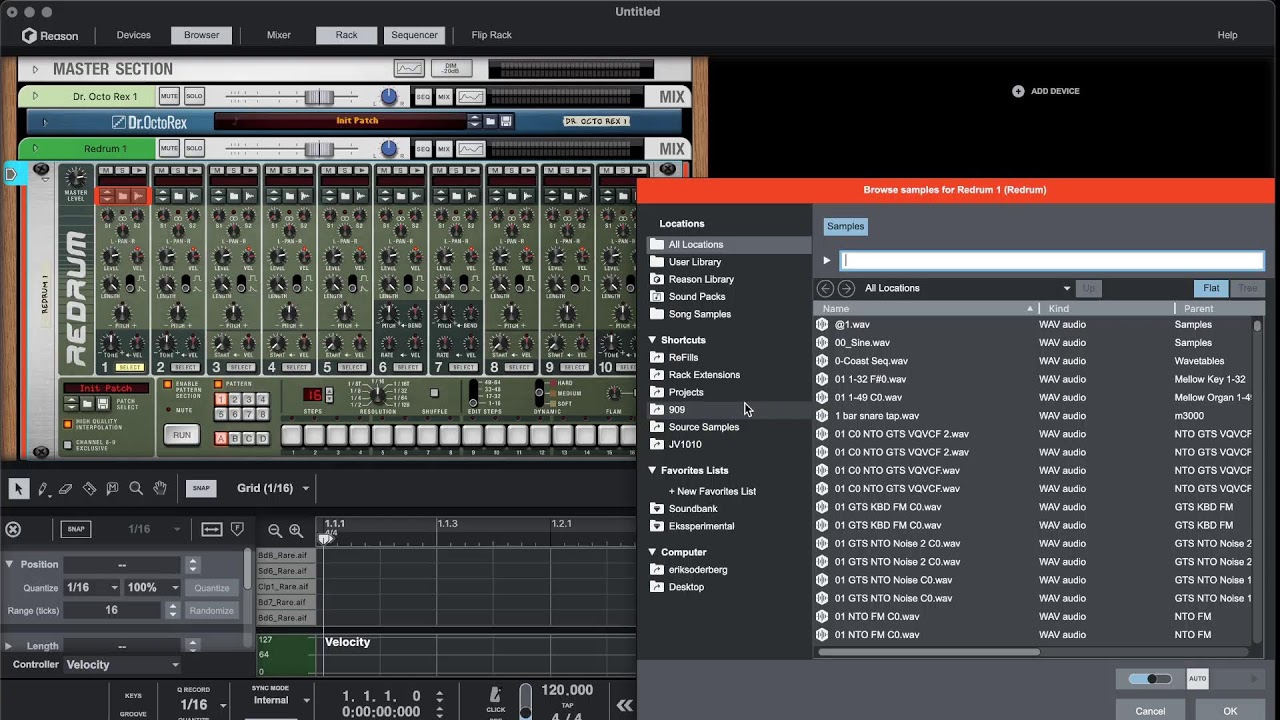Toggle the AUTO audition button in browser
The width and height of the screenshot is (1280, 720).
pyautogui.click(x=1197, y=679)
